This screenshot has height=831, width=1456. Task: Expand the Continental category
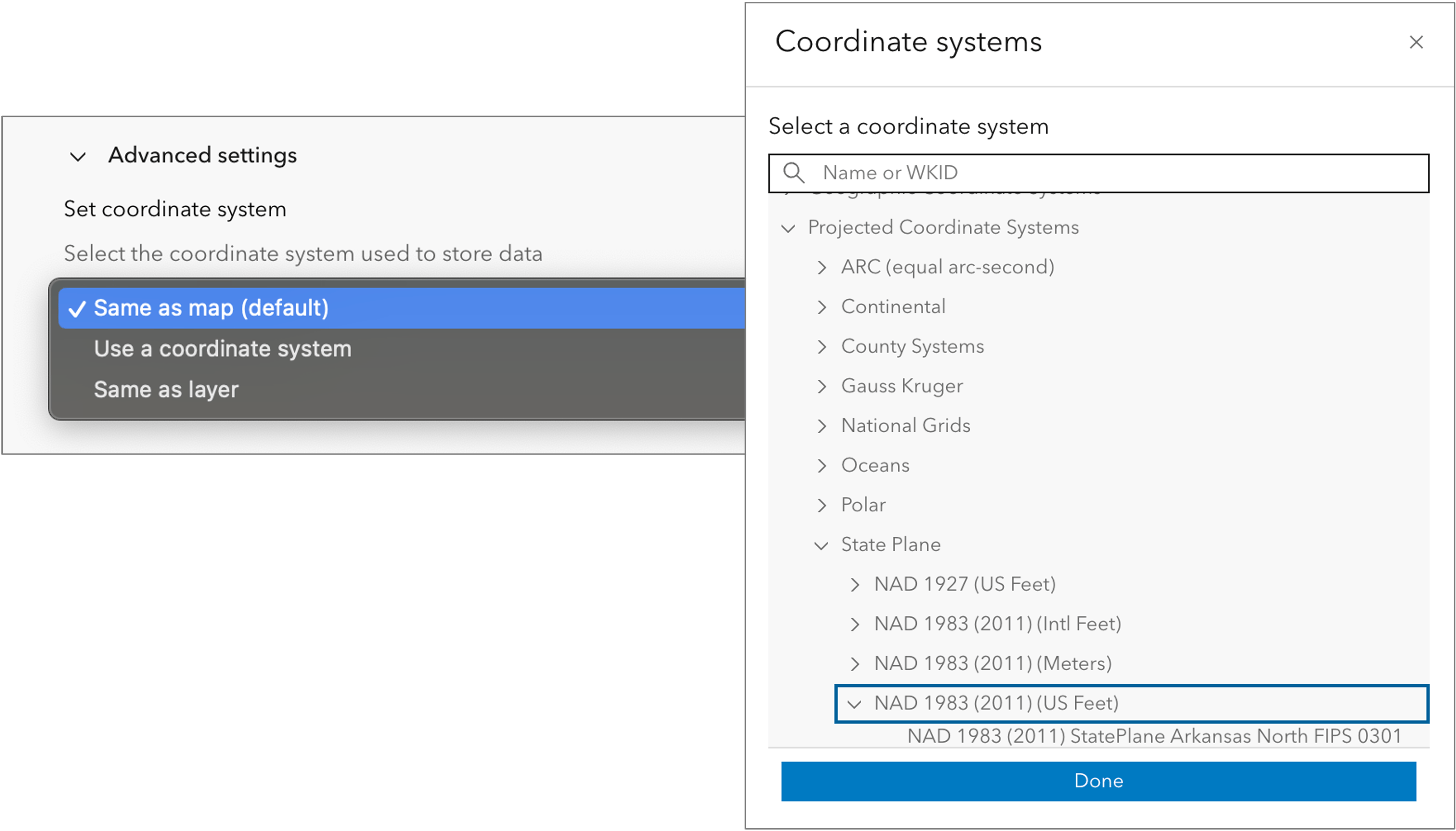pos(822,307)
